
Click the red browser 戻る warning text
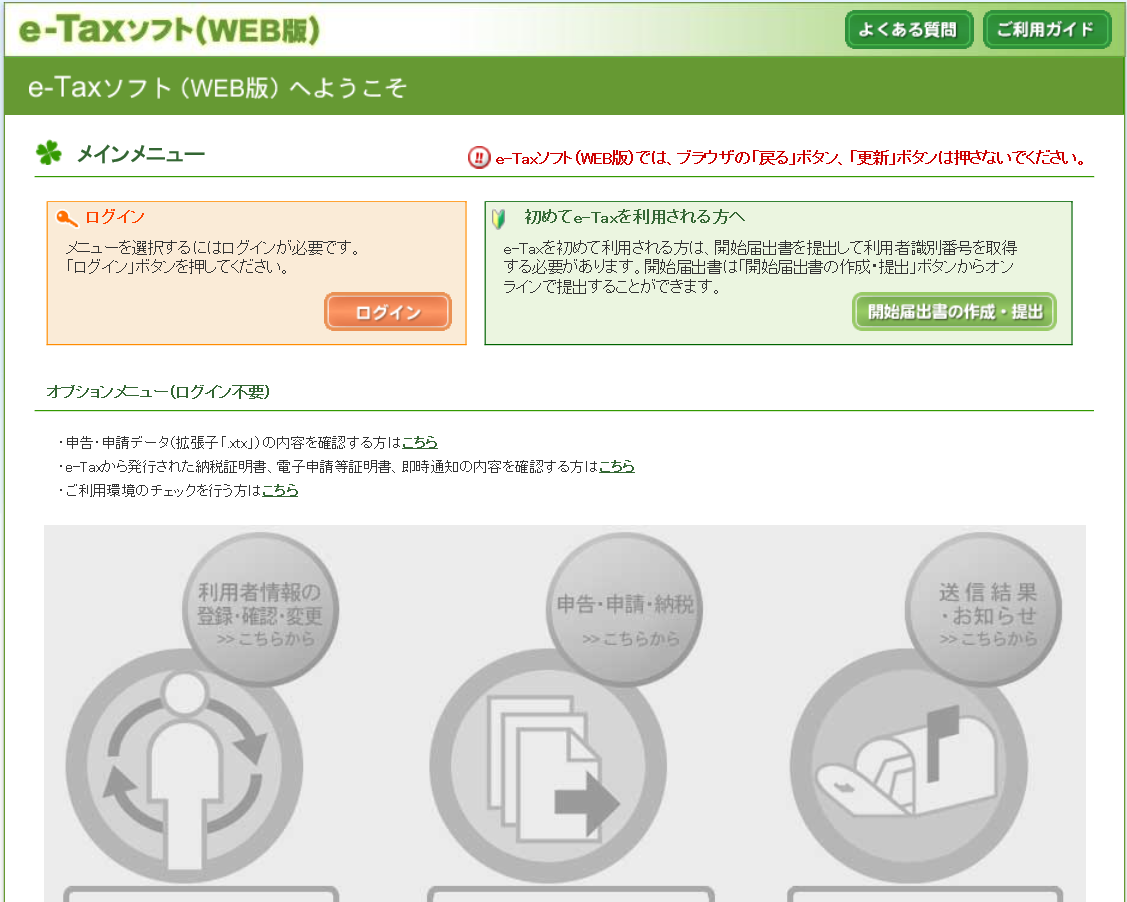click(791, 157)
